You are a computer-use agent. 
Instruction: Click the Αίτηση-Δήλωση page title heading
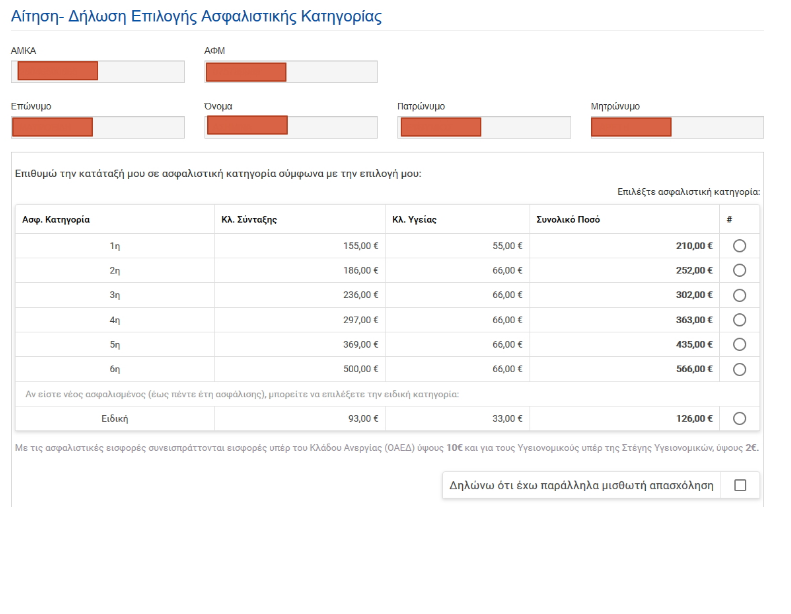pos(195,17)
